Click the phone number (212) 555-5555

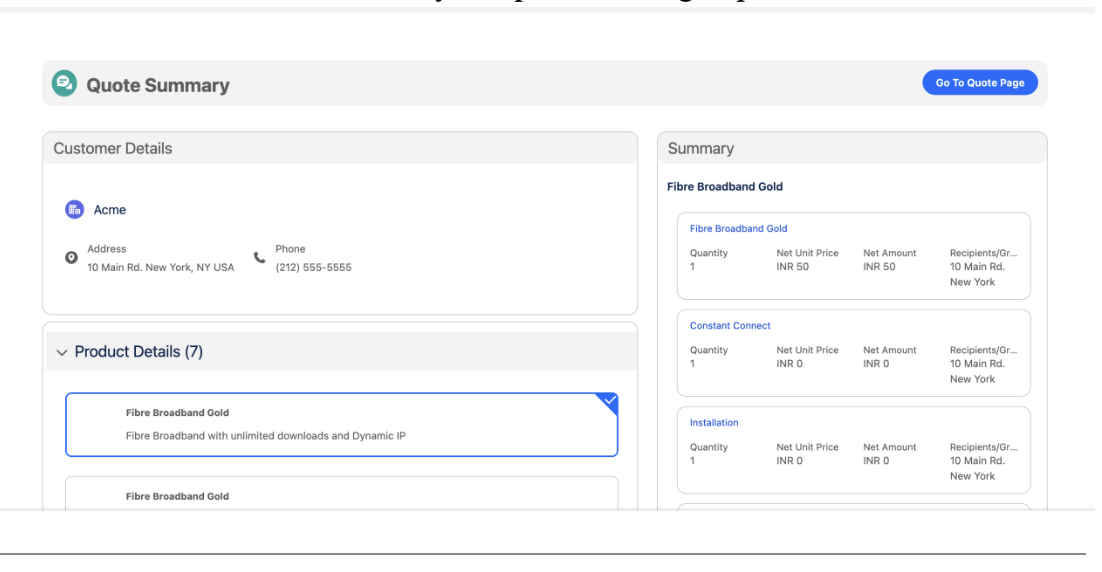(313, 268)
